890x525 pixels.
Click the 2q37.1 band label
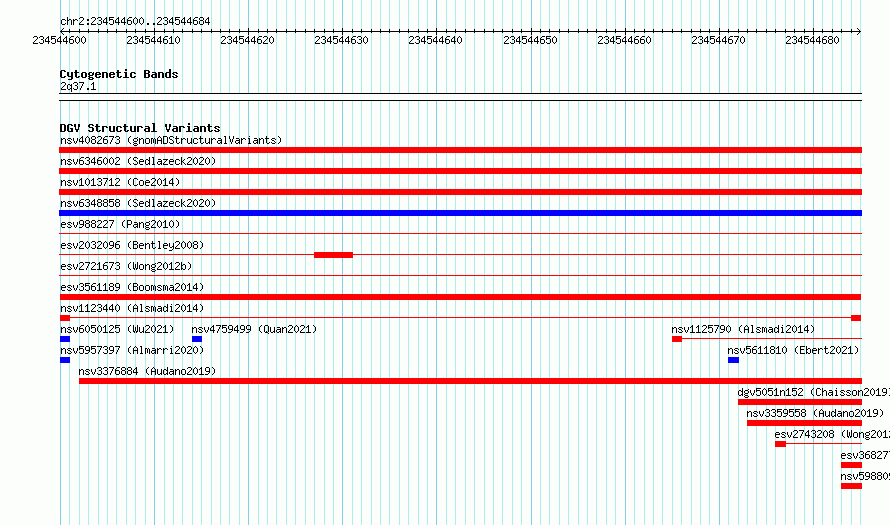pyautogui.click(x=78, y=86)
